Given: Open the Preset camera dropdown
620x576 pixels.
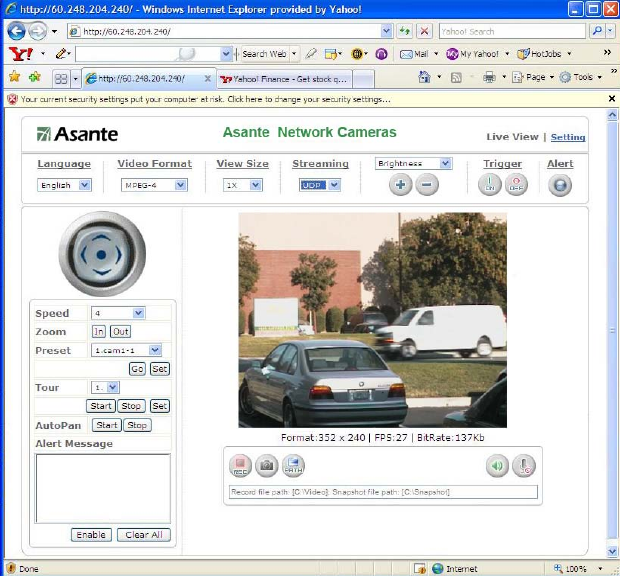Looking at the screenshot, I should tap(128, 350).
